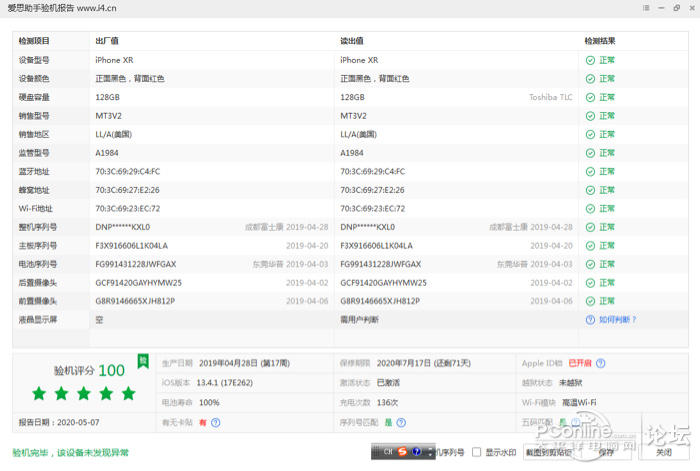
Task: Select factory Wi-Fi address 70:3C:69:23:EC:72
Action: (128, 209)
